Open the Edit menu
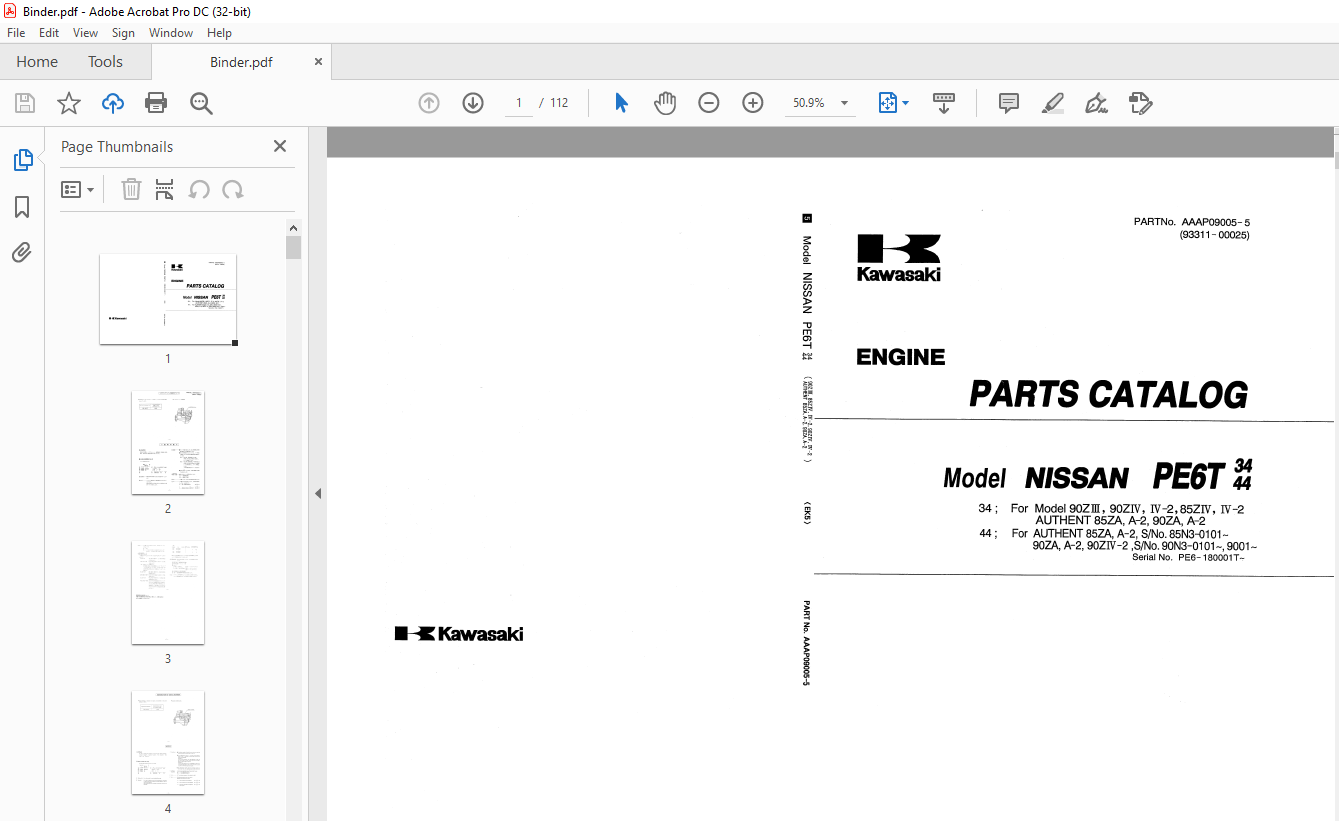Viewport: 1339px width, 821px height. [x=49, y=33]
